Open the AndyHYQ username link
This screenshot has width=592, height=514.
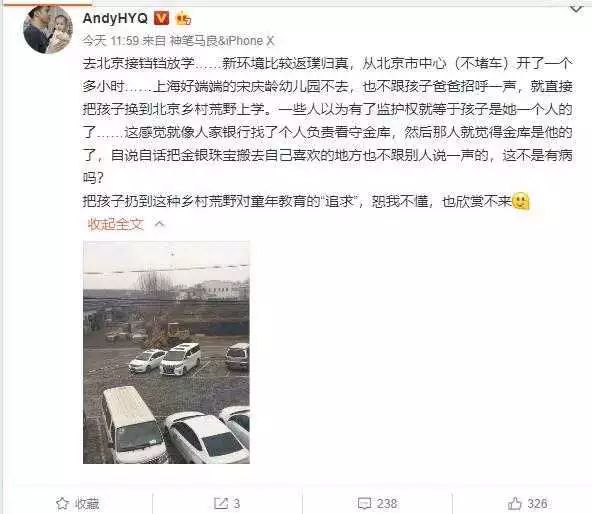115,18
